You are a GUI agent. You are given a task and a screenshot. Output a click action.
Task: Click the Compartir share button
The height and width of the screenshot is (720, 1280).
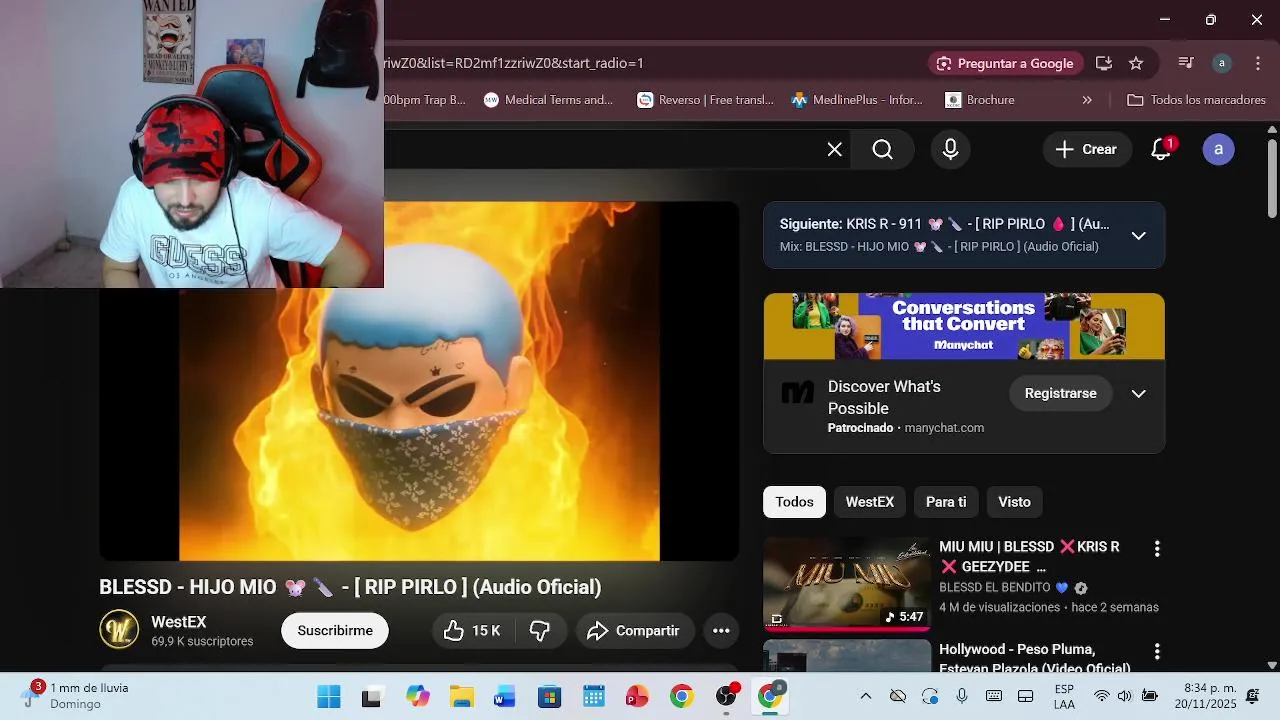(x=634, y=630)
